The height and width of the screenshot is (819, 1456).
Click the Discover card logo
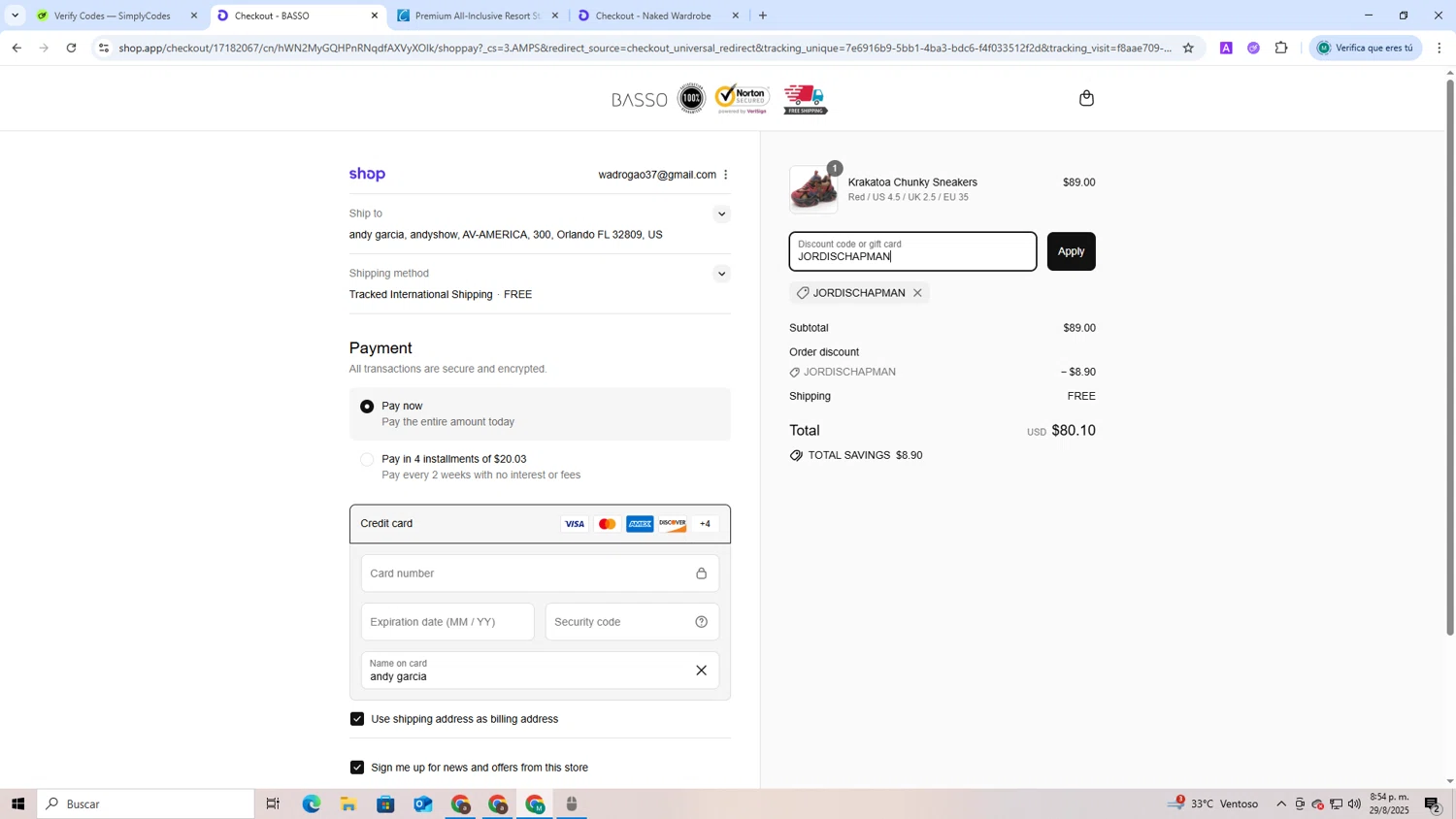(x=673, y=524)
